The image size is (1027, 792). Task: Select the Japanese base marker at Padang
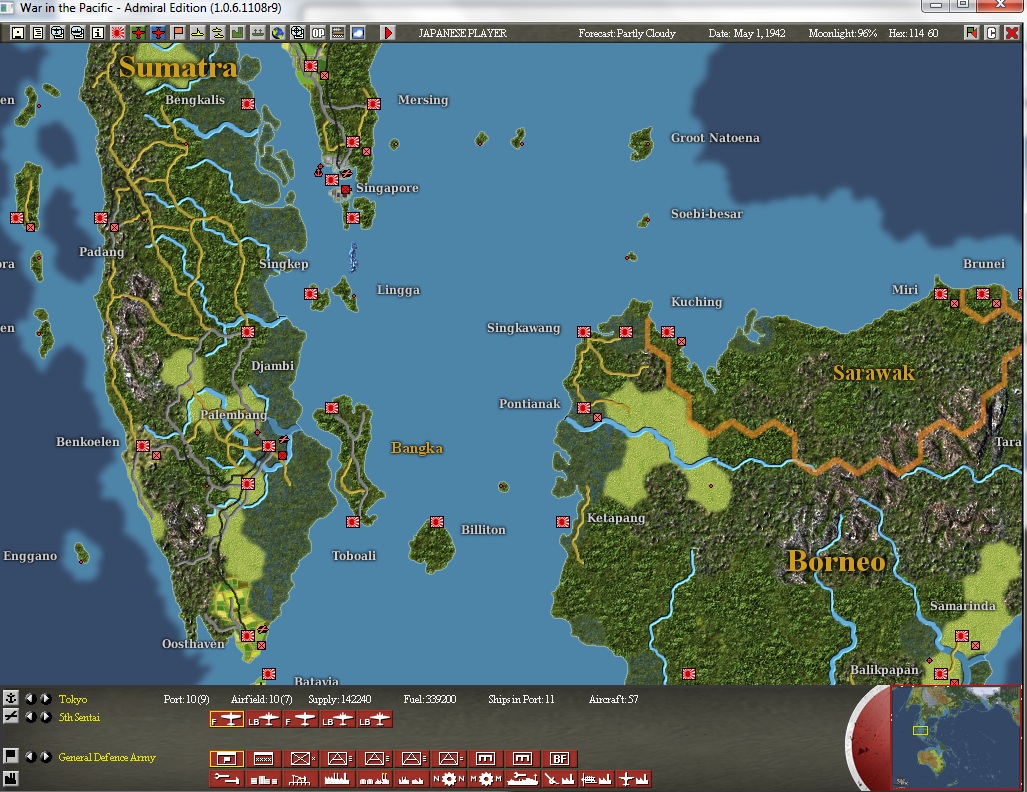click(x=101, y=218)
